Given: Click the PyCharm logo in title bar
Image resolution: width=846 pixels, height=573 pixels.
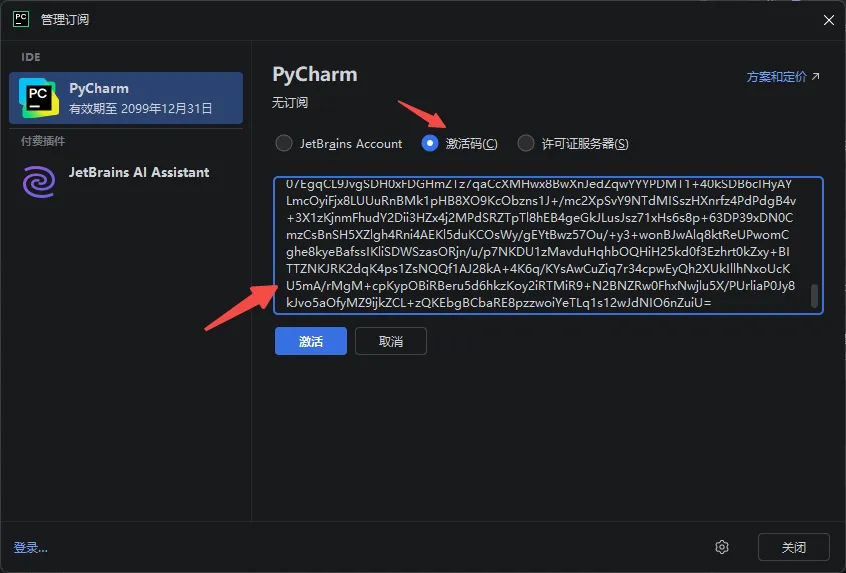Looking at the screenshot, I should pos(21,19).
